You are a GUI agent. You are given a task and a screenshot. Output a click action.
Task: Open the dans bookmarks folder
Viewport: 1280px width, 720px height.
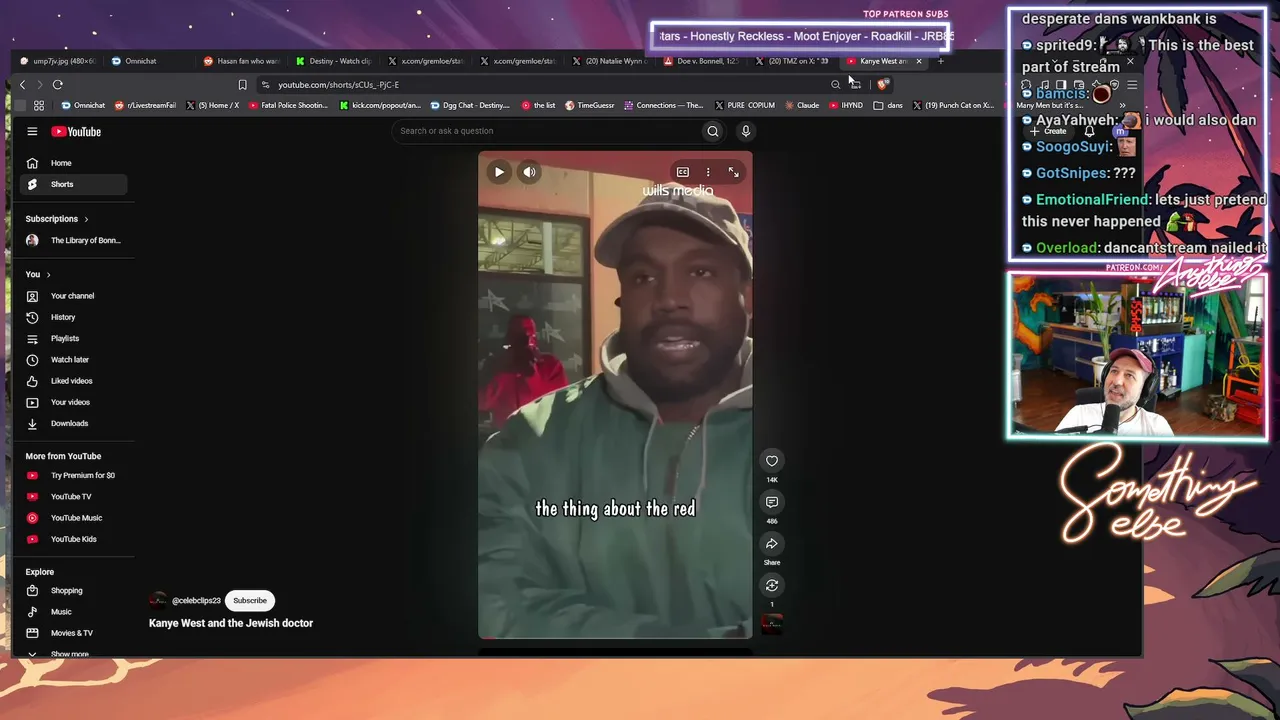tap(888, 105)
